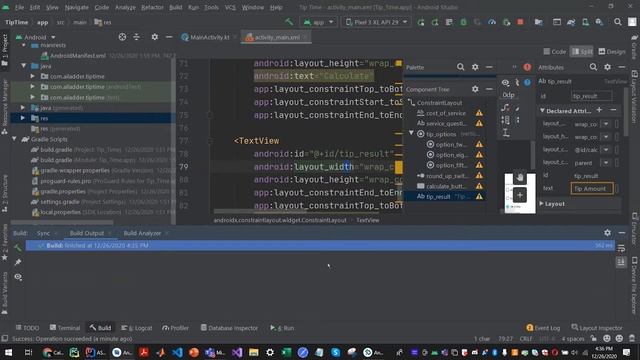The width and height of the screenshot is (640, 360).
Task: Remove declared attribute with minus icon
Action: (x=613, y=110)
